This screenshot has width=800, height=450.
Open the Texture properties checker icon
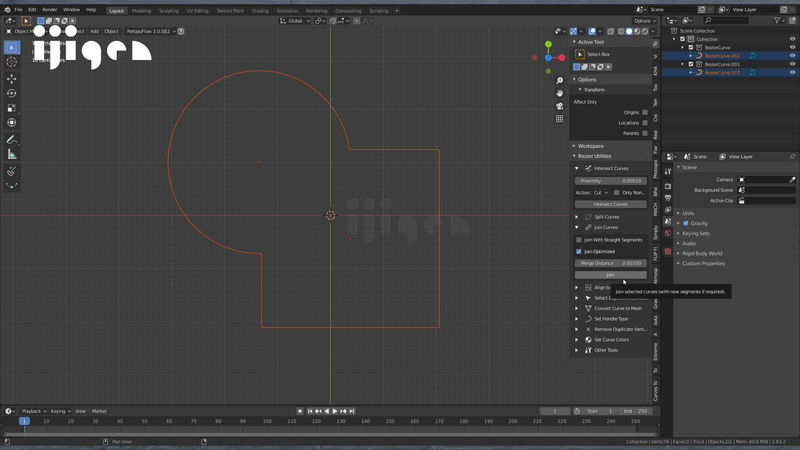668,252
